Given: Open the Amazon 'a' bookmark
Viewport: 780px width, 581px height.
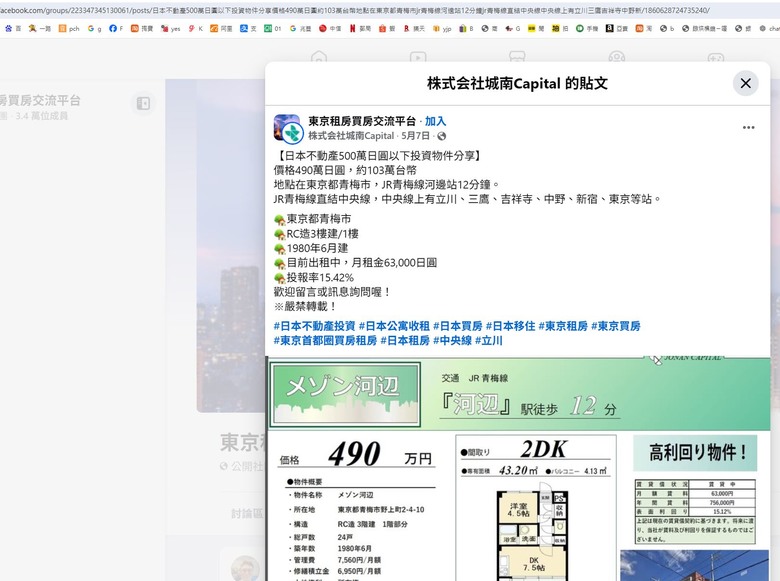Looking at the screenshot, I should pos(617,29).
